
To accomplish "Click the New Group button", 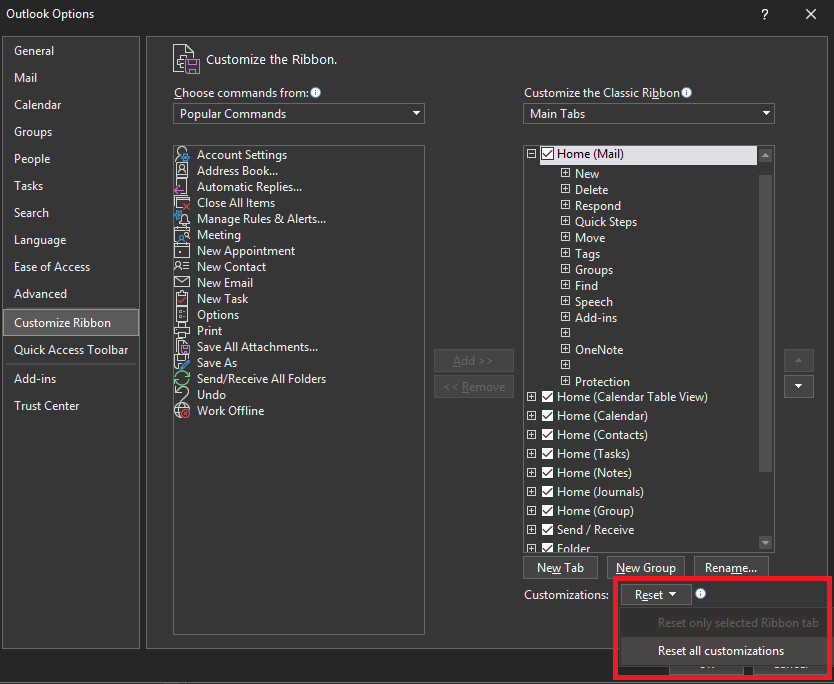I will (646, 568).
